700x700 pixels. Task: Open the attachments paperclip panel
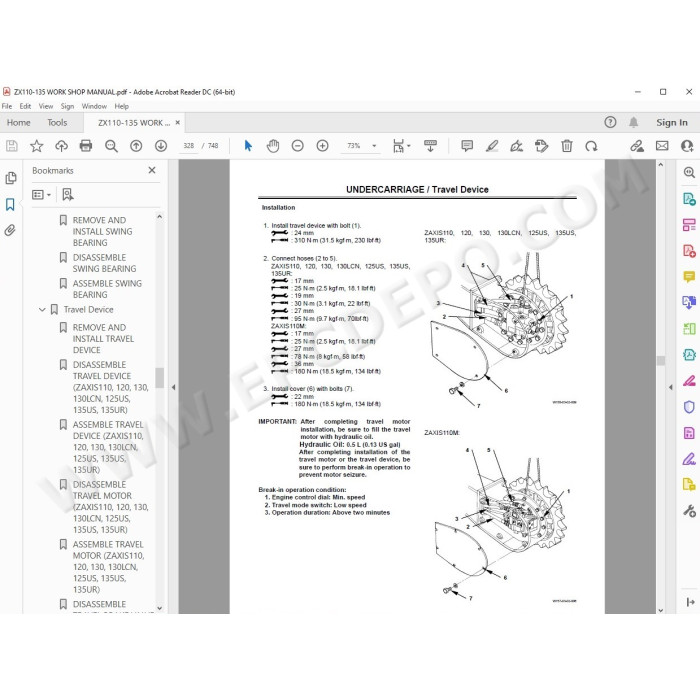pos(10,230)
